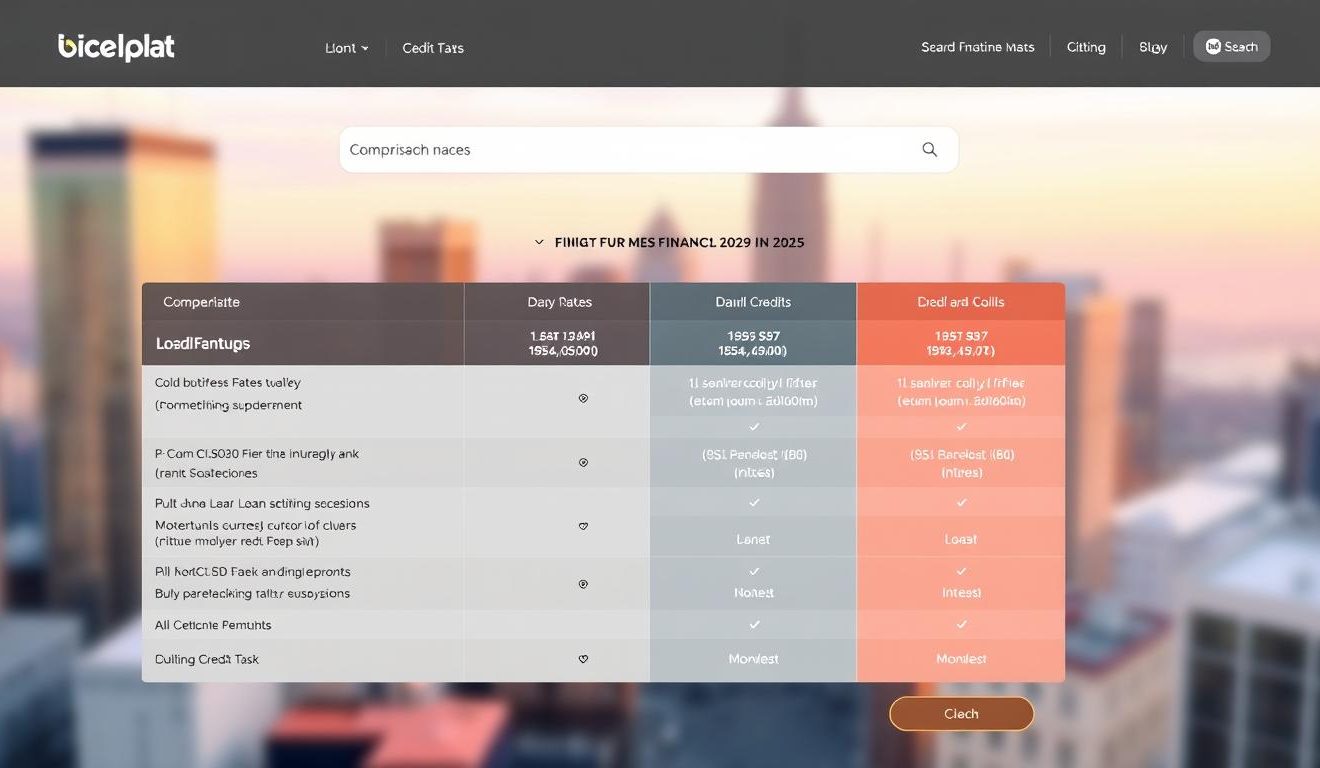Image resolution: width=1320 pixels, height=768 pixels.
Task: Click Dedl ard Colits checkmark for All Cetichte Pemuhts
Action: (x=961, y=624)
